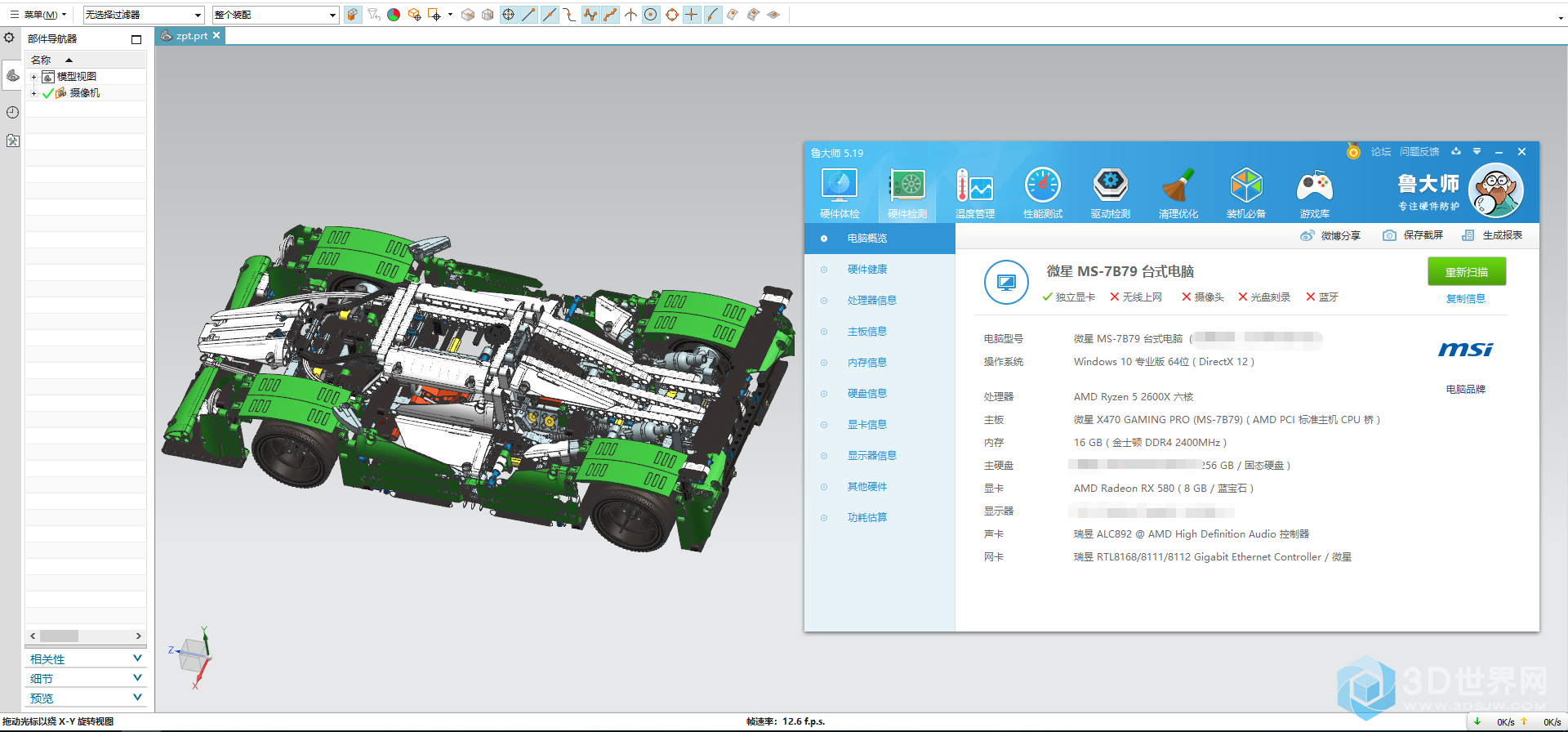1568x732 pixels.
Task: Toggle the midpoint line snap icon
Action: [550, 15]
